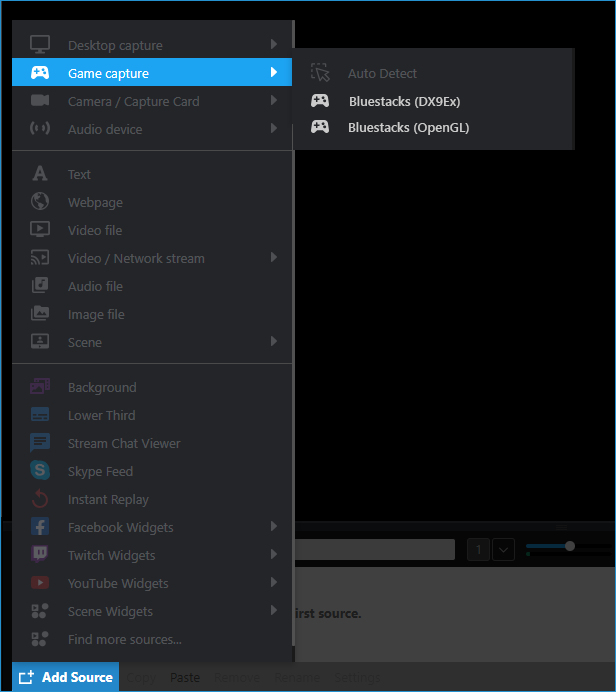This screenshot has height=692, width=616.
Task: Expand the Facebook Widgets submenu arrow
Action: coord(274,526)
